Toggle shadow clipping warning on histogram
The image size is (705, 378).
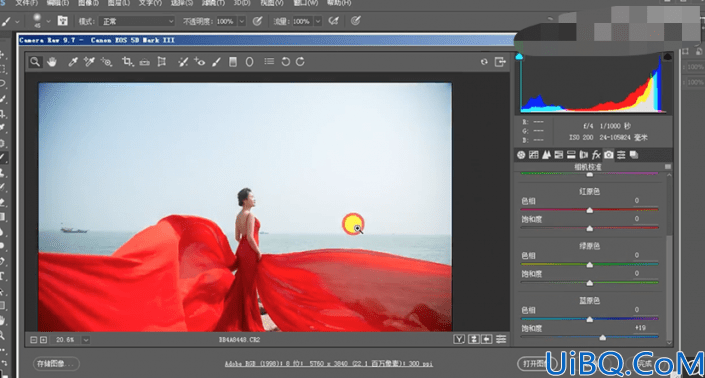pyautogui.click(x=519, y=57)
